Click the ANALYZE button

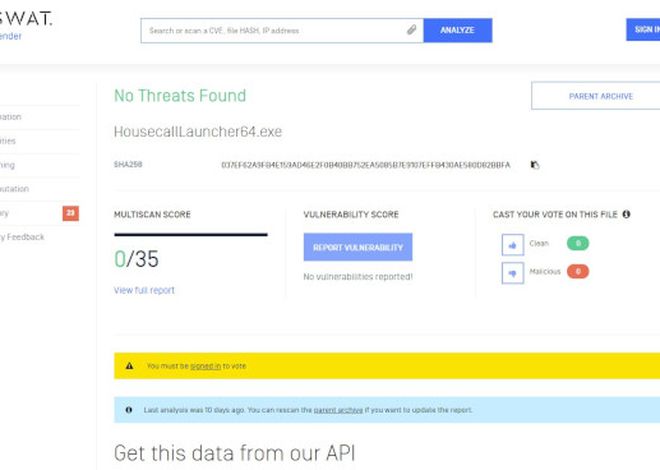click(x=458, y=30)
